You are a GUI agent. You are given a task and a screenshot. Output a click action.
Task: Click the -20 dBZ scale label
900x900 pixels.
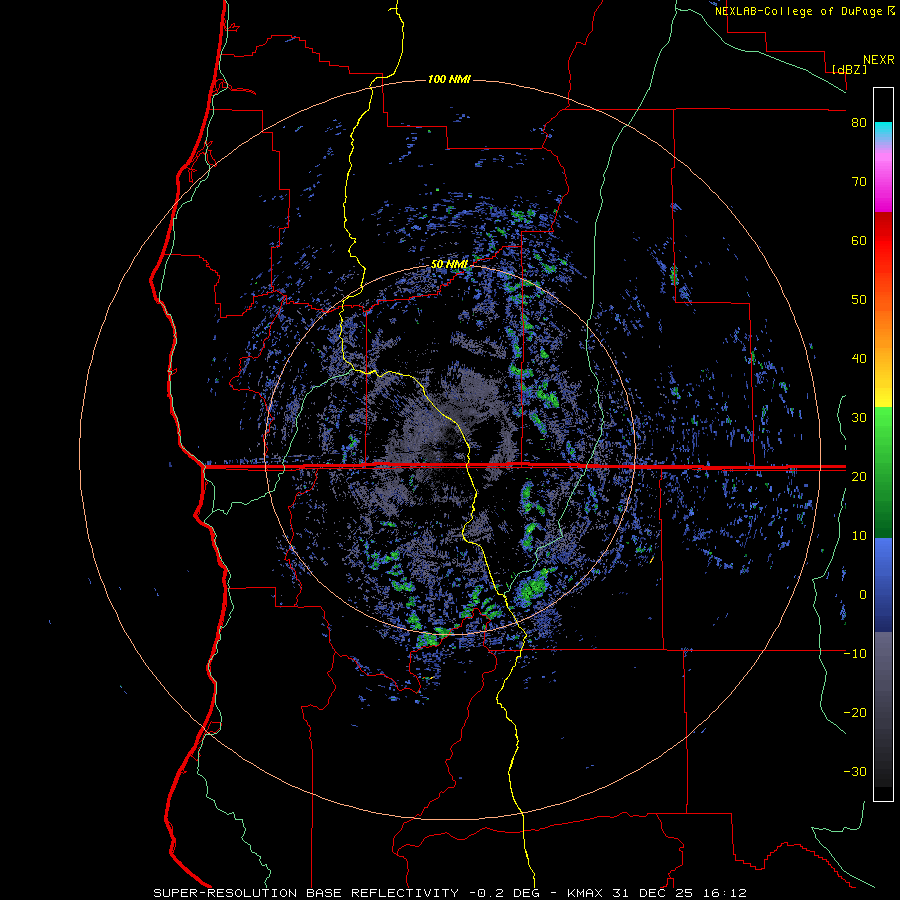click(x=855, y=713)
